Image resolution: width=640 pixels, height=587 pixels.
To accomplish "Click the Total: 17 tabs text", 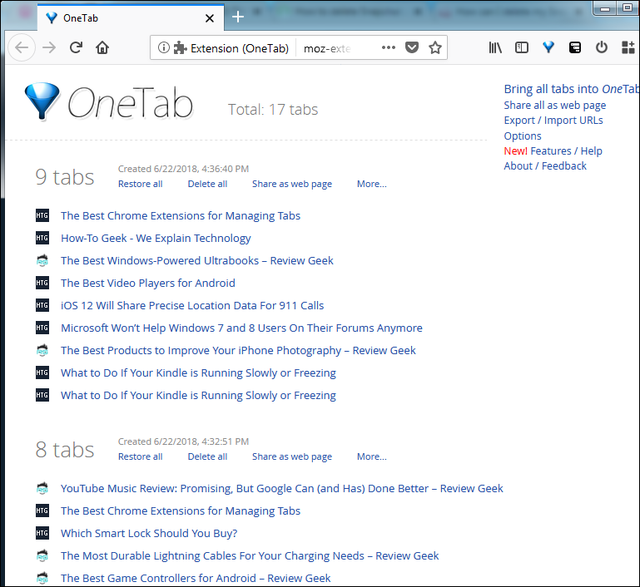I will pos(273,109).
